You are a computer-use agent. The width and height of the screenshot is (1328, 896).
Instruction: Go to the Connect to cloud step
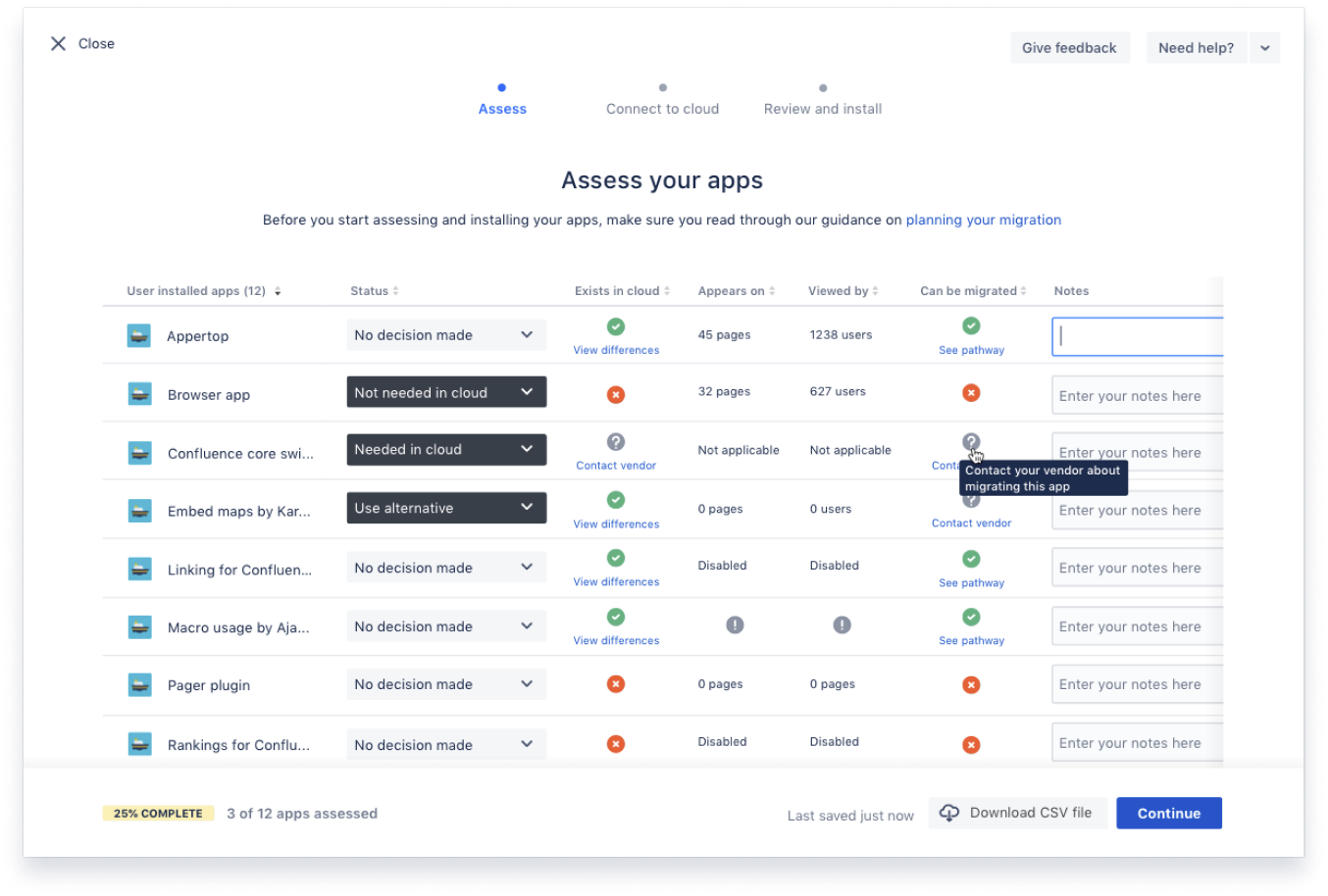(662, 101)
